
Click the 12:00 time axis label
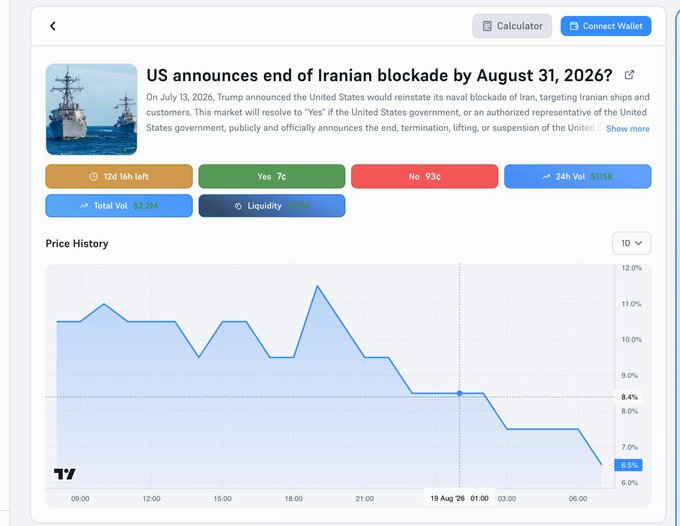click(x=151, y=499)
